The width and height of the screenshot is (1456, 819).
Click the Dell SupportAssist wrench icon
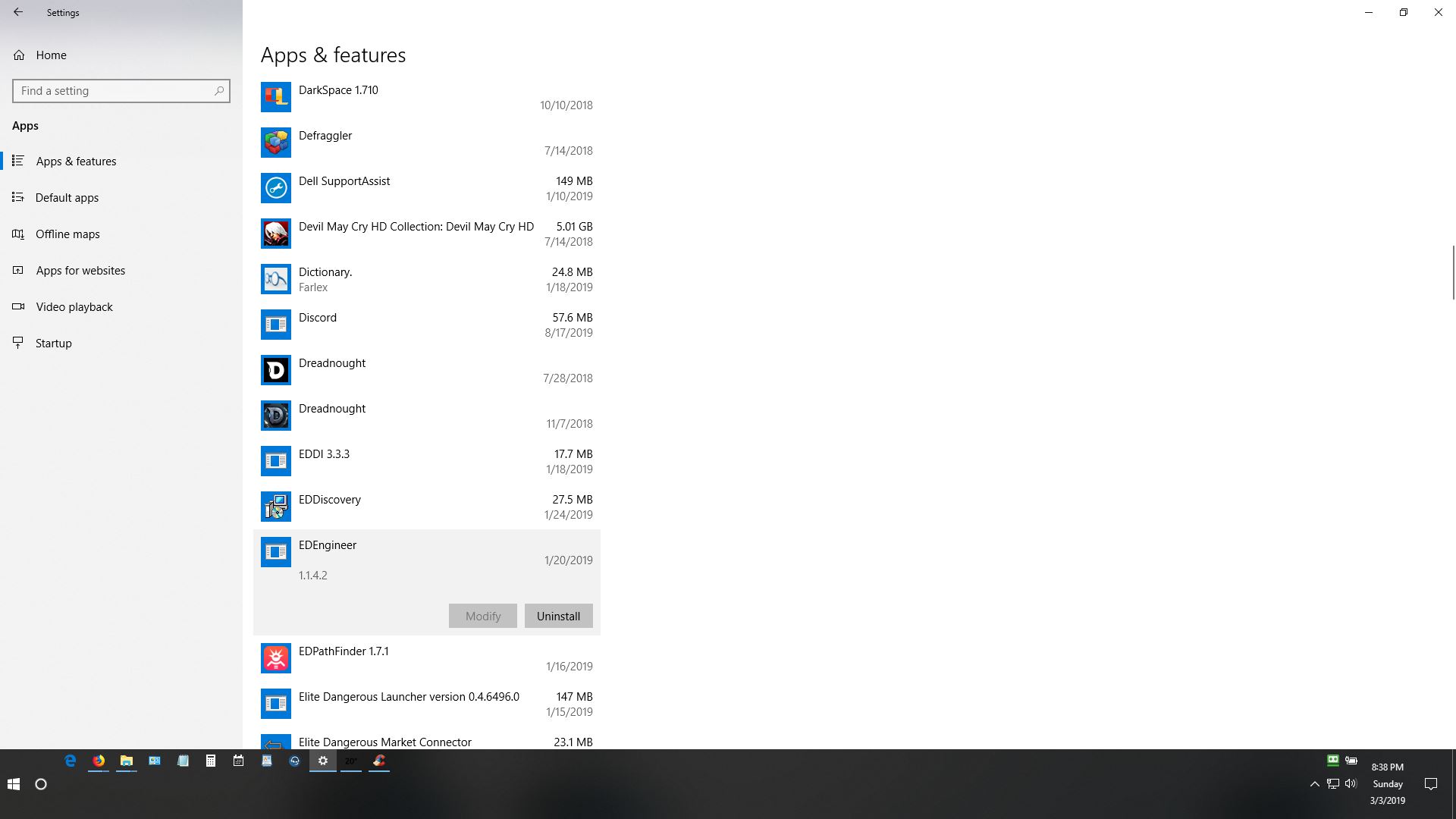coord(276,188)
